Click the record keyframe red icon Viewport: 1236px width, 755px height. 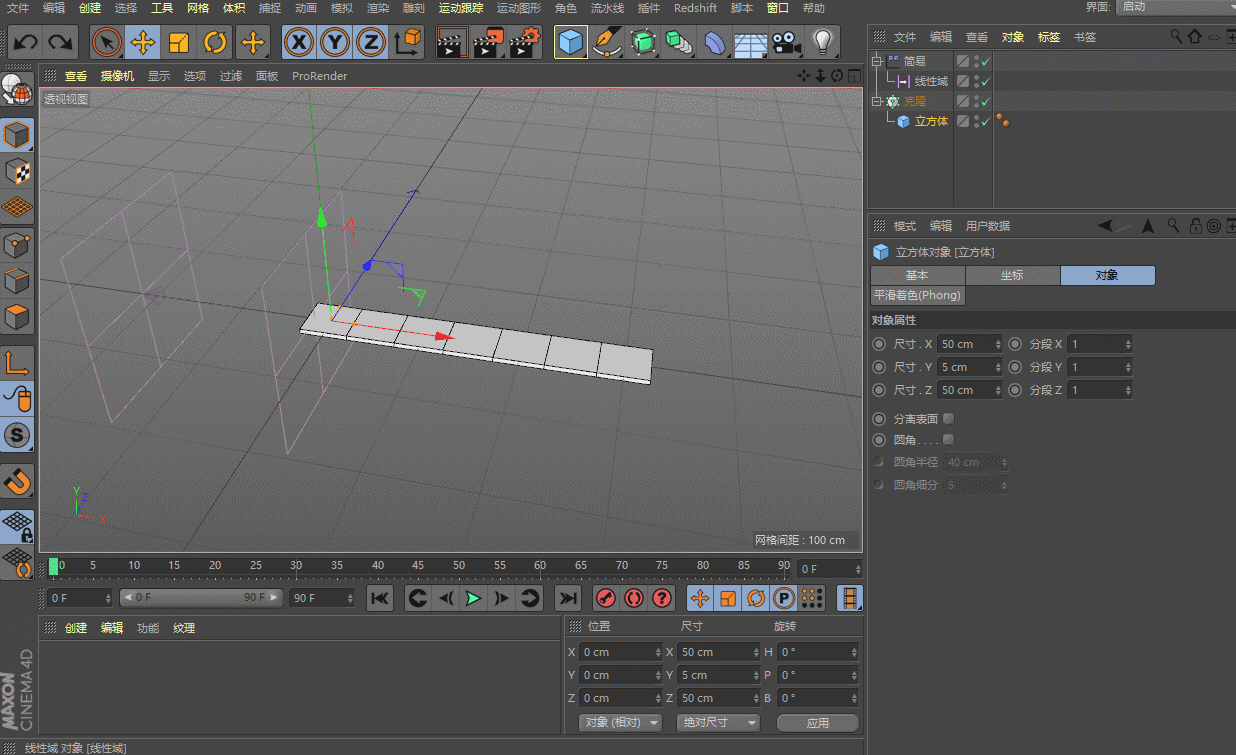coord(605,598)
